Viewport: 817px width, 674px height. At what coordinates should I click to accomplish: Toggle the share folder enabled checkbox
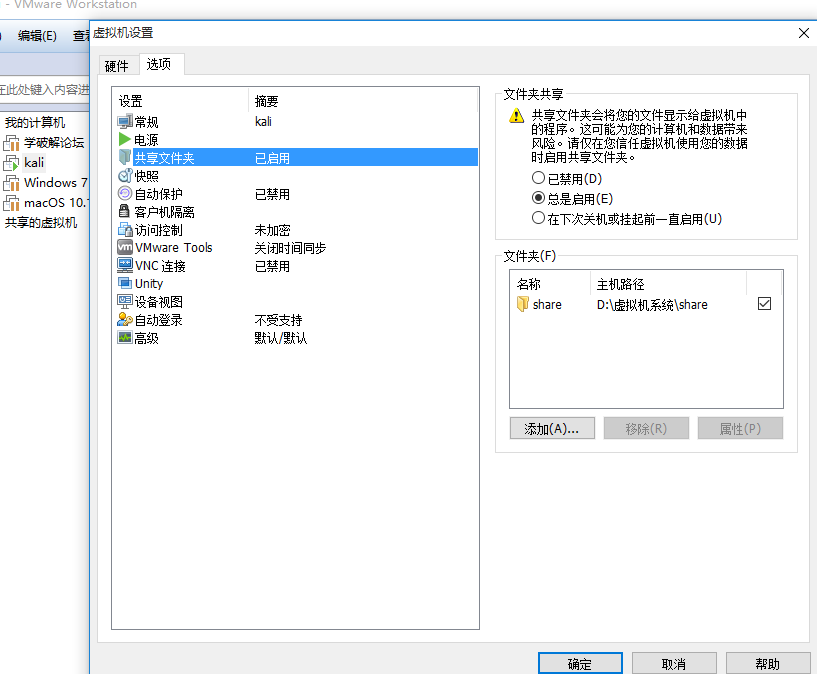(764, 304)
